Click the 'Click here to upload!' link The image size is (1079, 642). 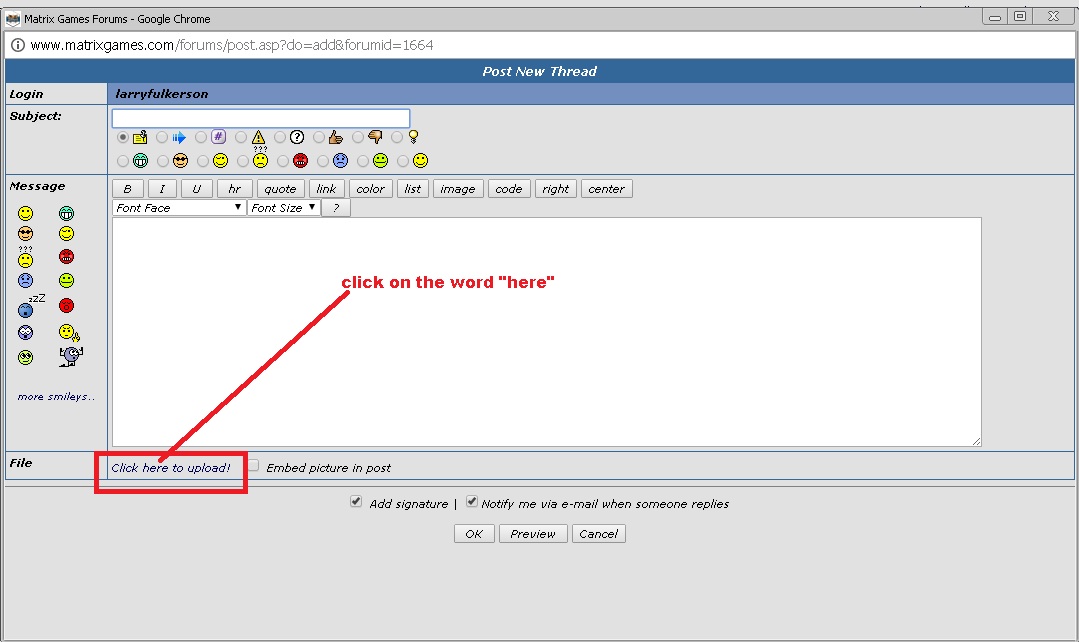tap(171, 468)
